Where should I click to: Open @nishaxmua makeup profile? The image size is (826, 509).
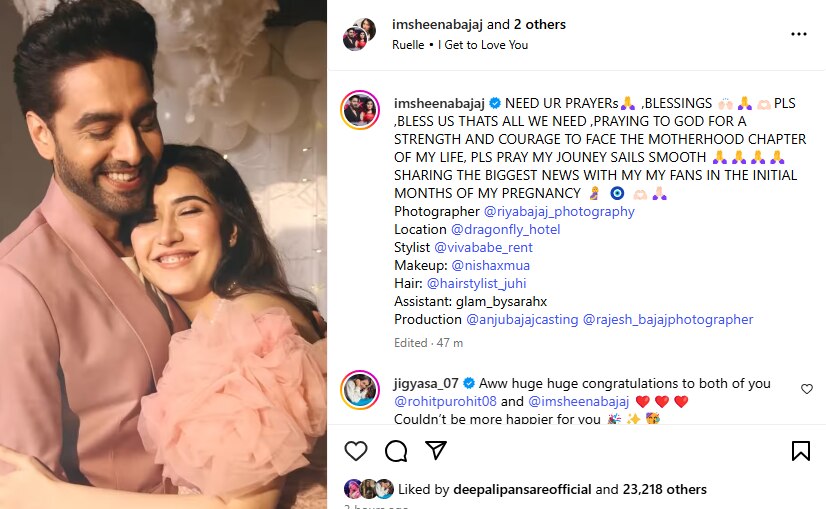click(490, 265)
